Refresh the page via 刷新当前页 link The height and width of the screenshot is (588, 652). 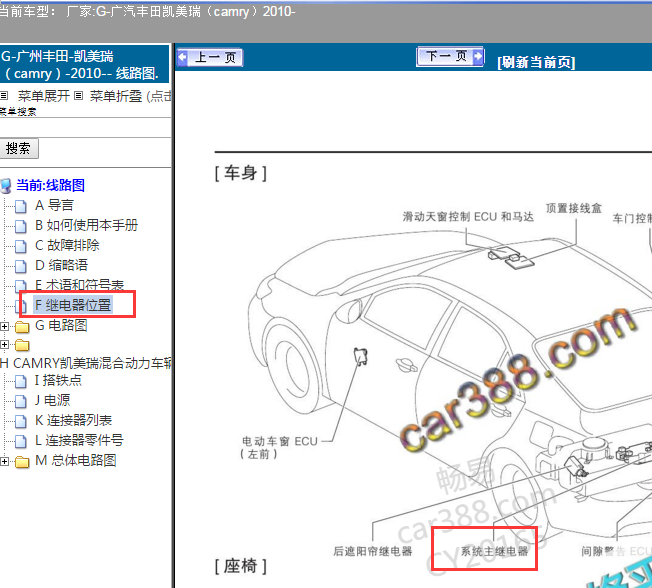coord(536,62)
